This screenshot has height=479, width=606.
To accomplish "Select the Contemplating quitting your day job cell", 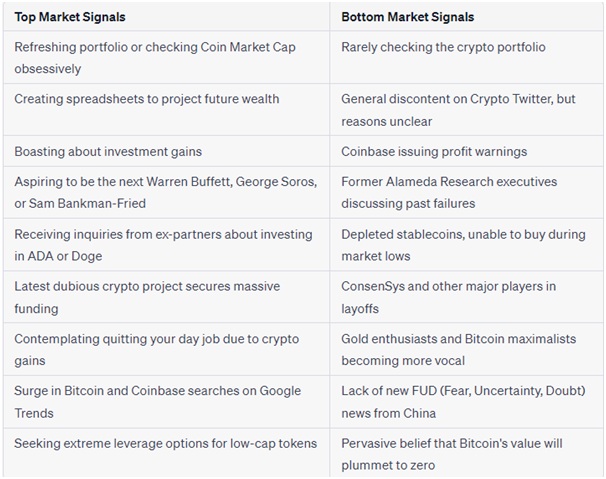I will [166, 349].
